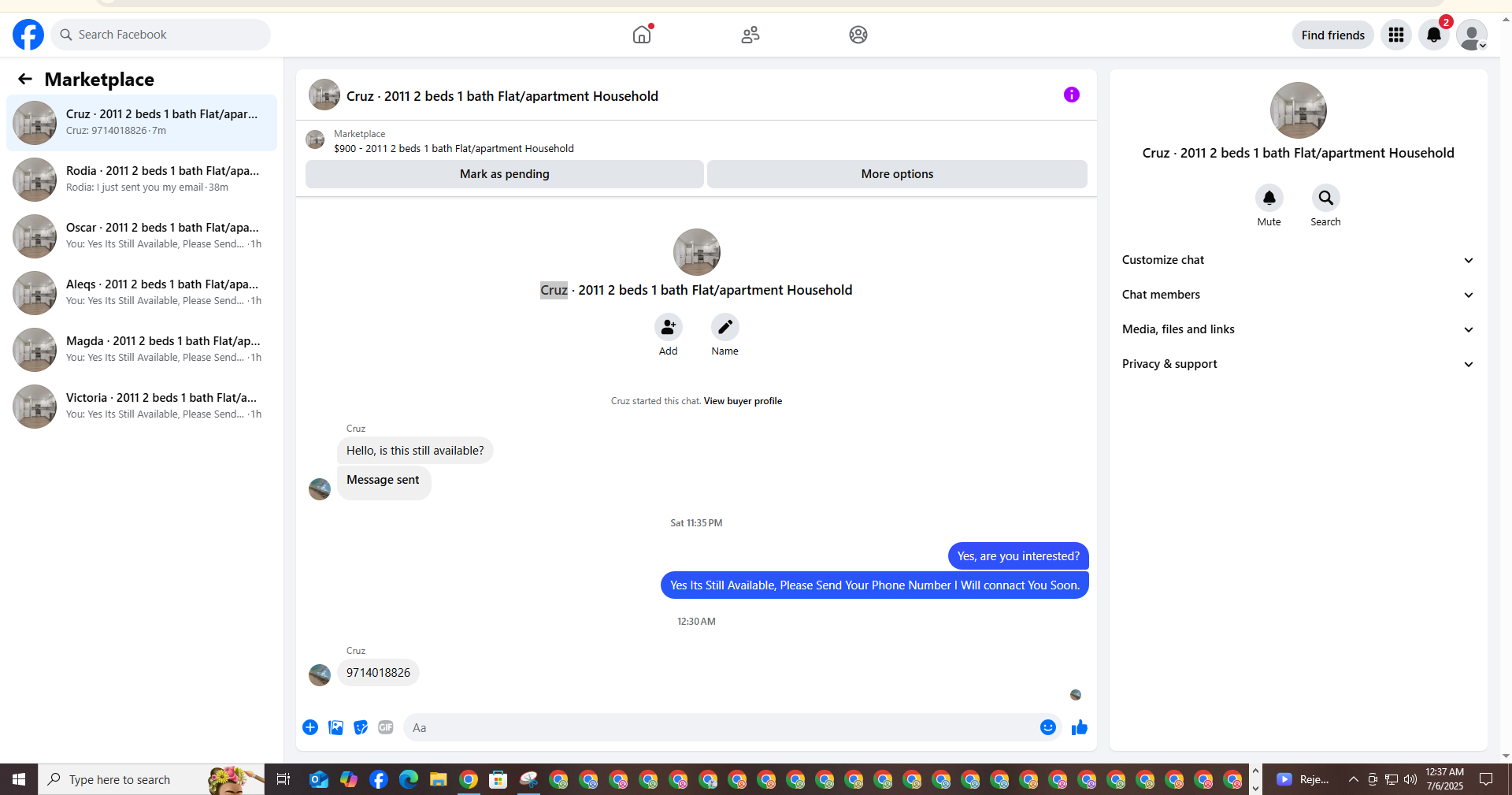Click the listing thumbnail in the details panel

pyautogui.click(x=1299, y=110)
